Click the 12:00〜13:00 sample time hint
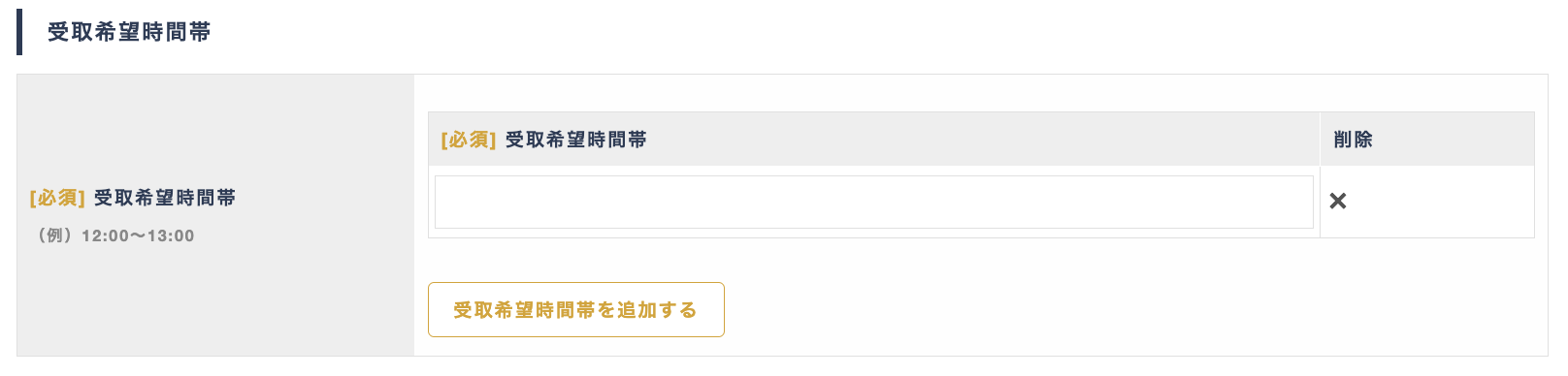The height and width of the screenshot is (376, 1568). tap(138, 235)
